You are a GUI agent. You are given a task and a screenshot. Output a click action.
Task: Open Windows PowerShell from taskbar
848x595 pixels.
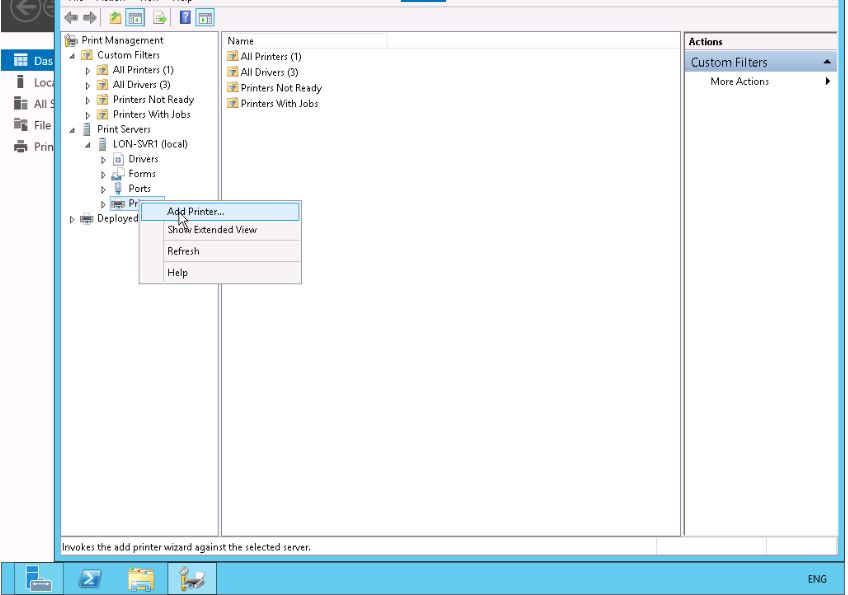90,579
